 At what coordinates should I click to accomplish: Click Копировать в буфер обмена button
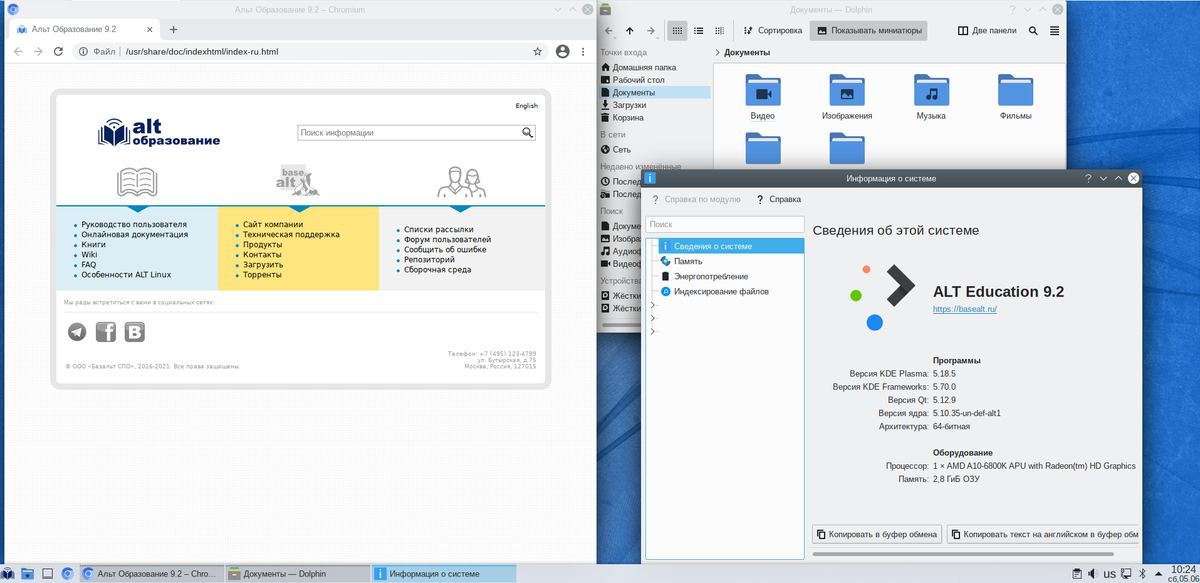click(x=876, y=534)
